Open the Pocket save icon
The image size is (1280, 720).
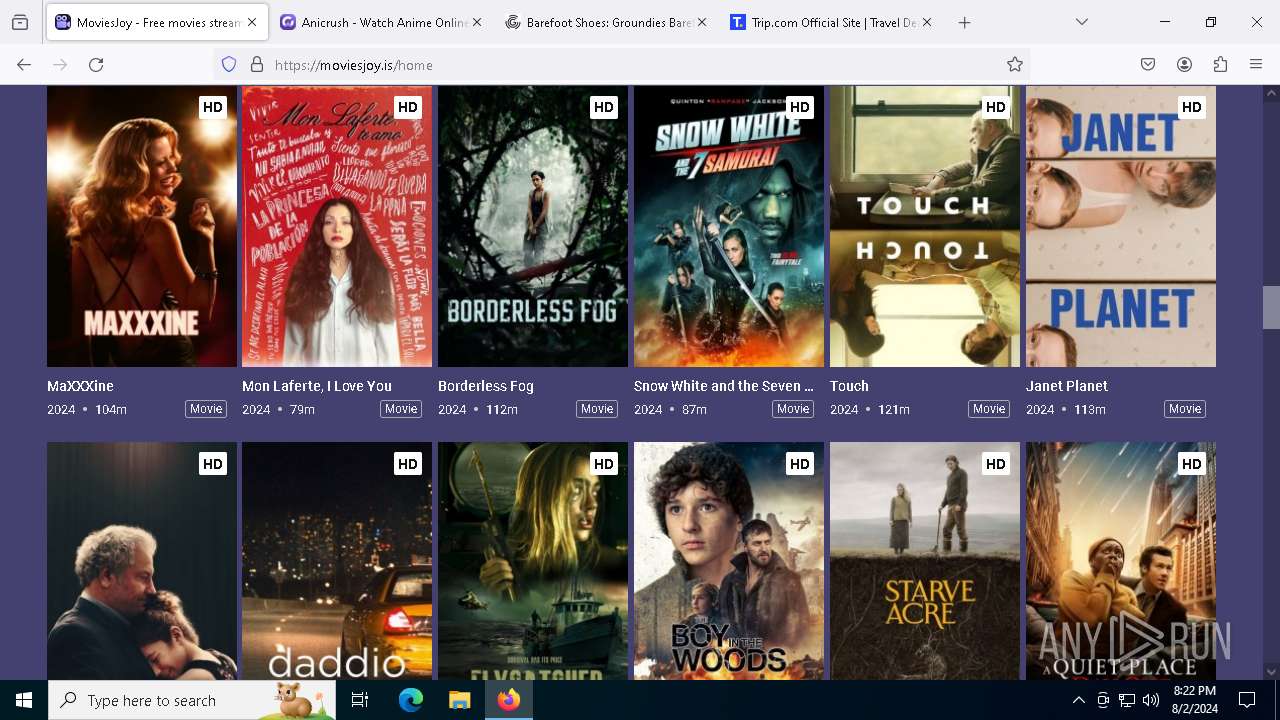tap(1148, 65)
